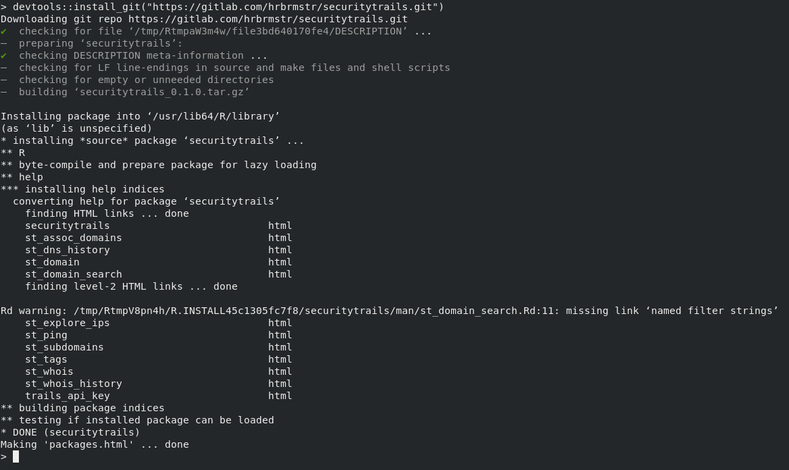Viewport: 789px width, 470px height.
Task: Click the html label next to st_tags
Action: 280,359
